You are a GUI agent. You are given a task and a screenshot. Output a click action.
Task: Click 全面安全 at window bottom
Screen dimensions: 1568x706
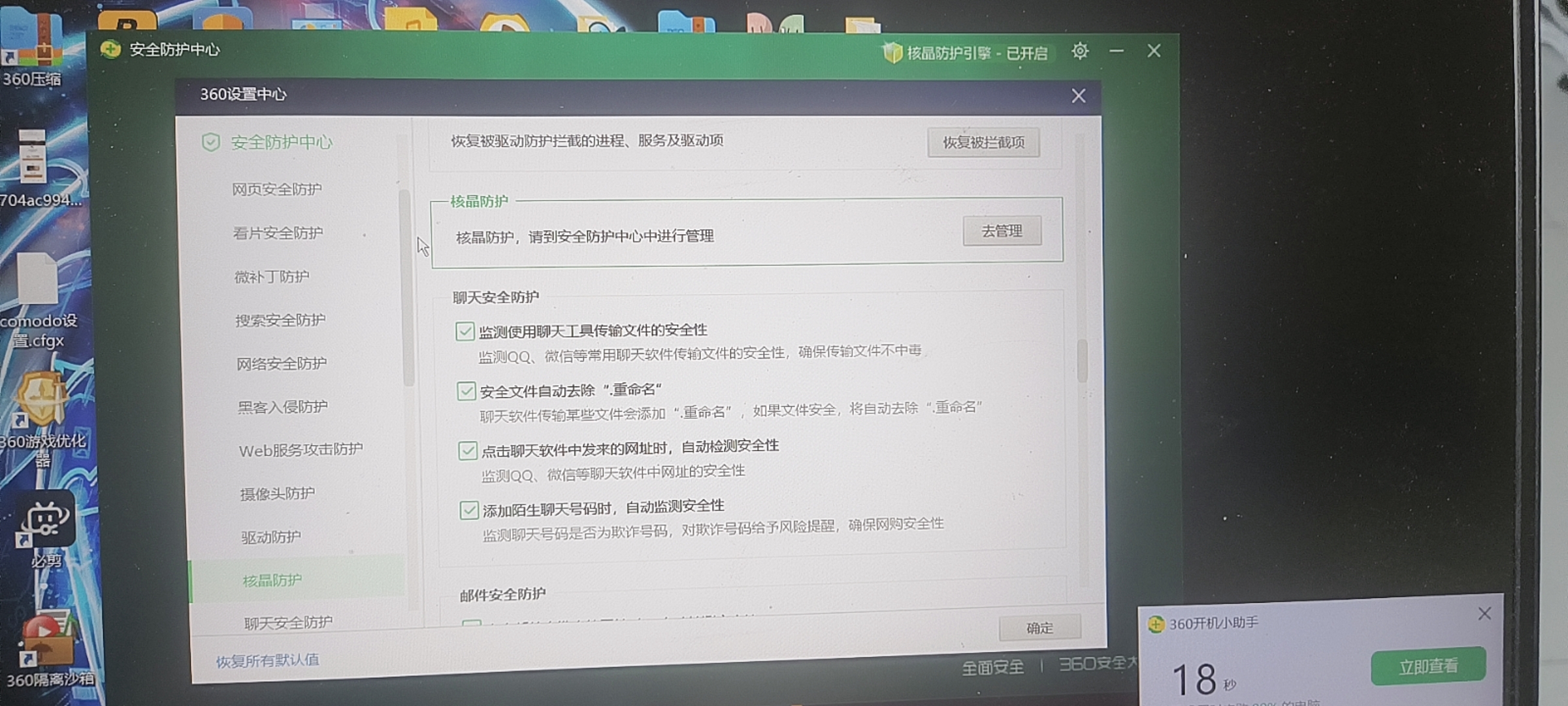[992, 667]
